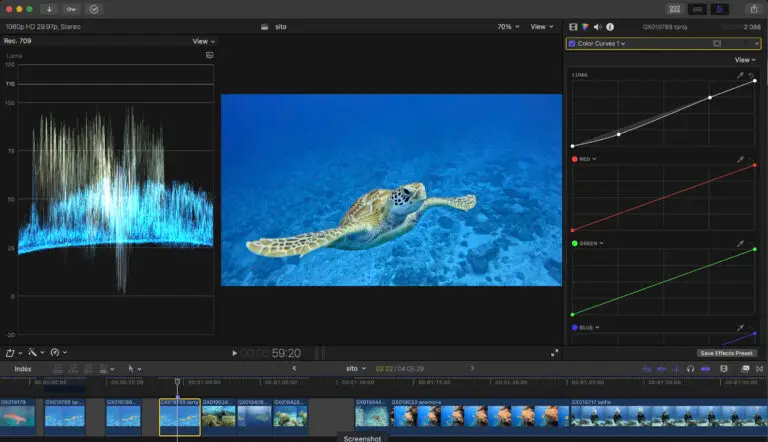Click the Index button

coord(23,369)
